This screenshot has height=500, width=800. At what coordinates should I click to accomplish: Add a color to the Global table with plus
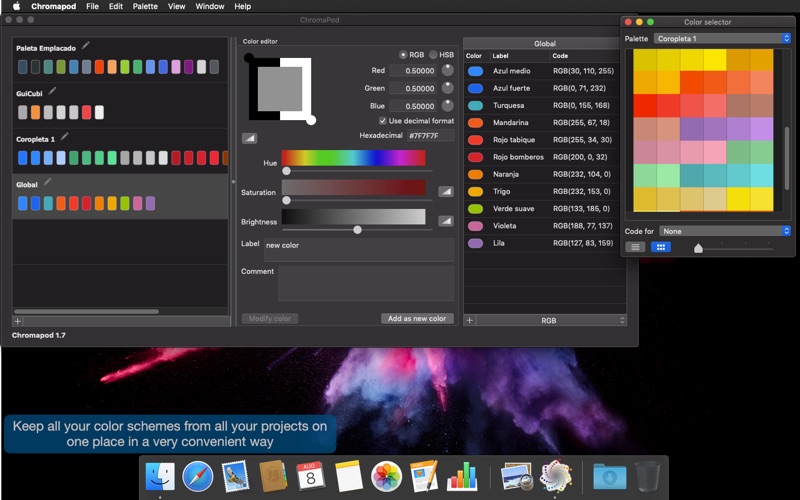pyautogui.click(x=469, y=320)
